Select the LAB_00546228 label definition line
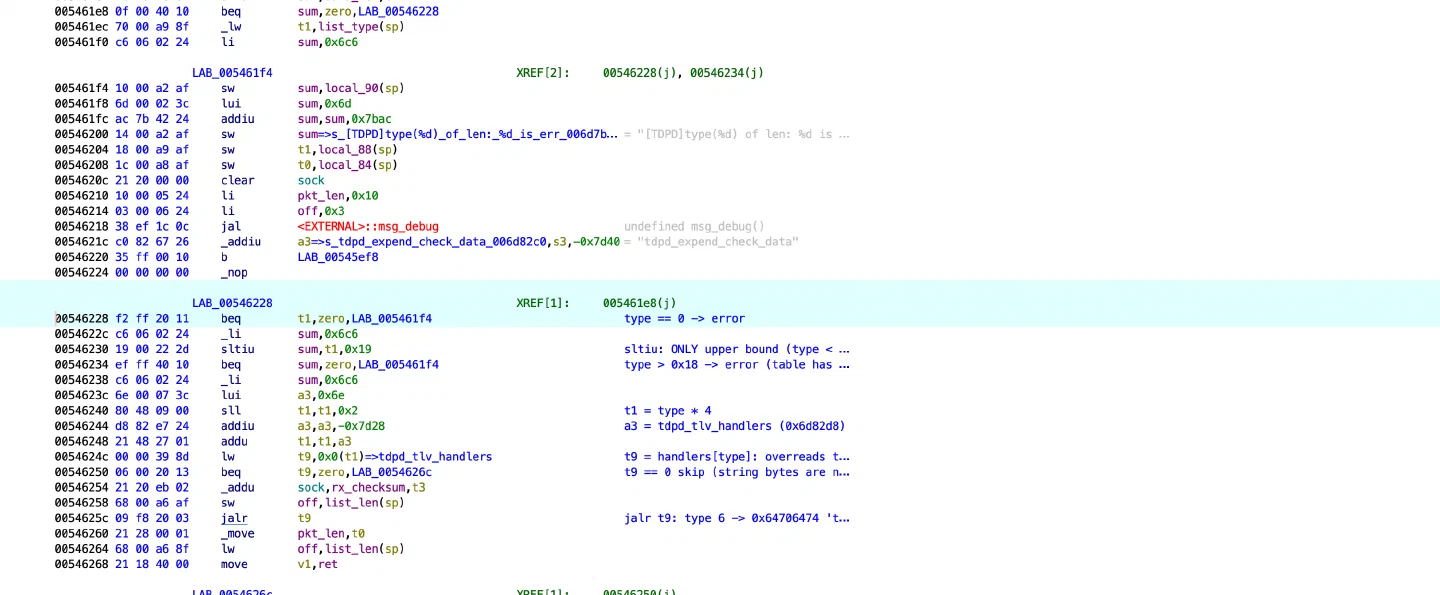1440x595 pixels. [232, 303]
